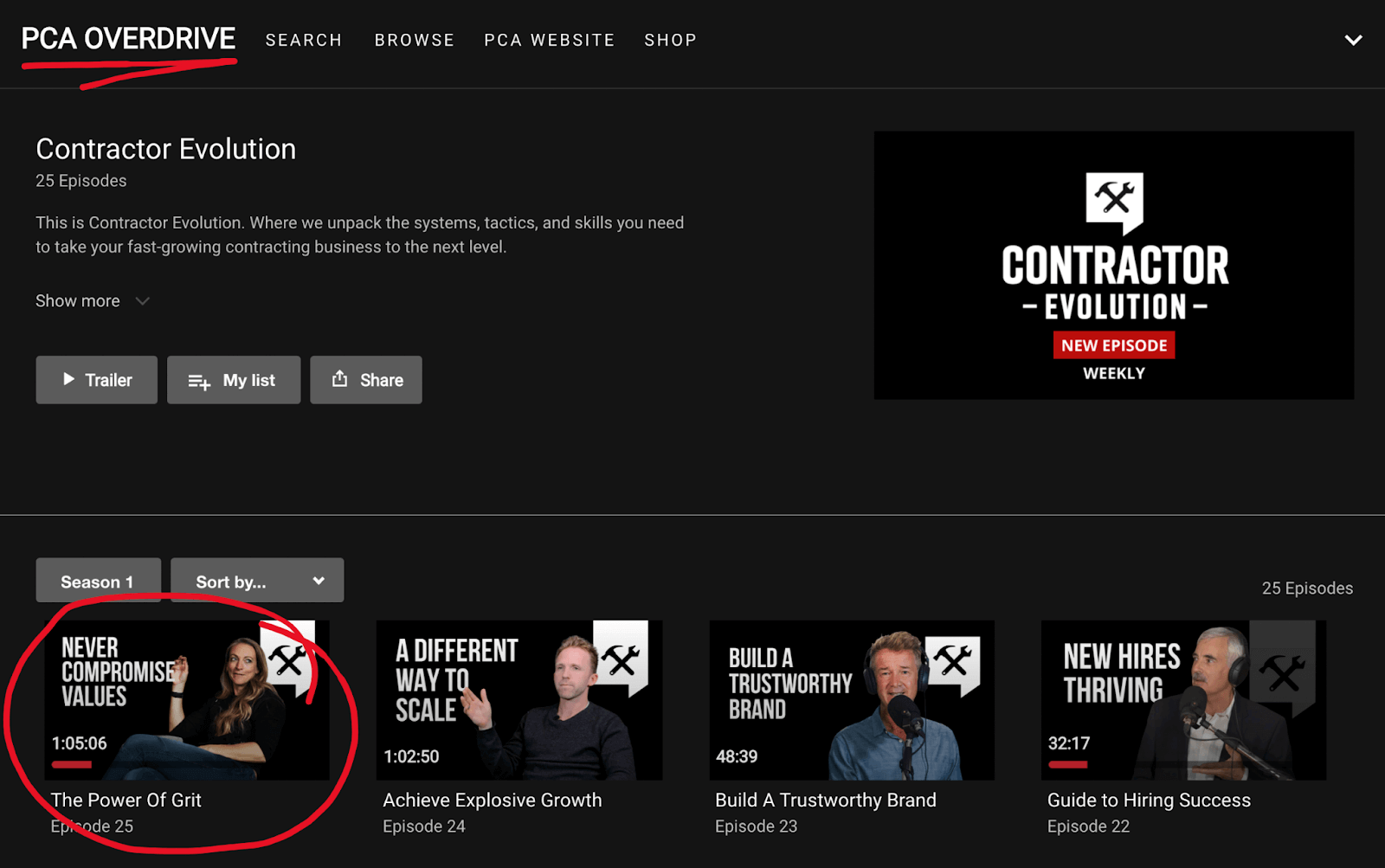1385x868 pixels.
Task: Click the chevron beside Show more
Action: tap(143, 301)
